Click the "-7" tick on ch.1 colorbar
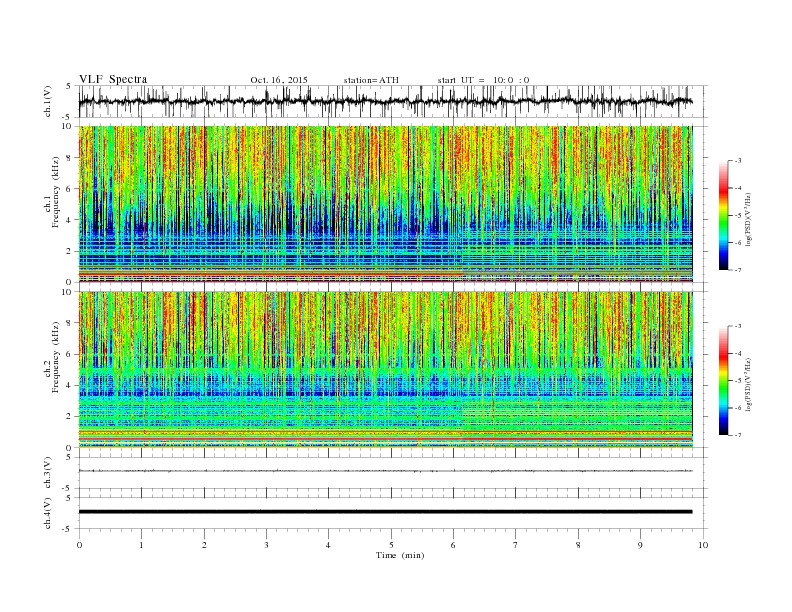 coord(737,270)
